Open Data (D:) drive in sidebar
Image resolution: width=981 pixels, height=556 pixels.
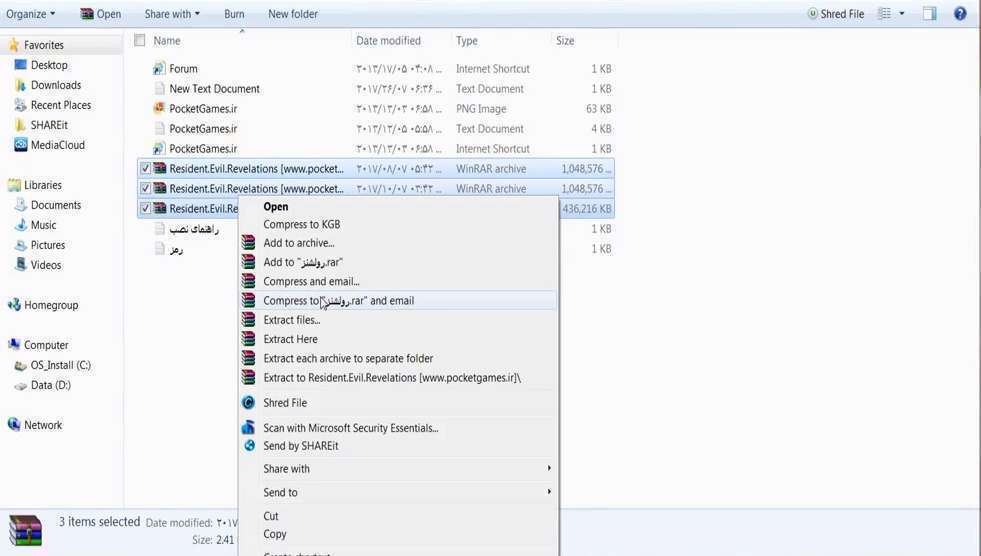51,385
